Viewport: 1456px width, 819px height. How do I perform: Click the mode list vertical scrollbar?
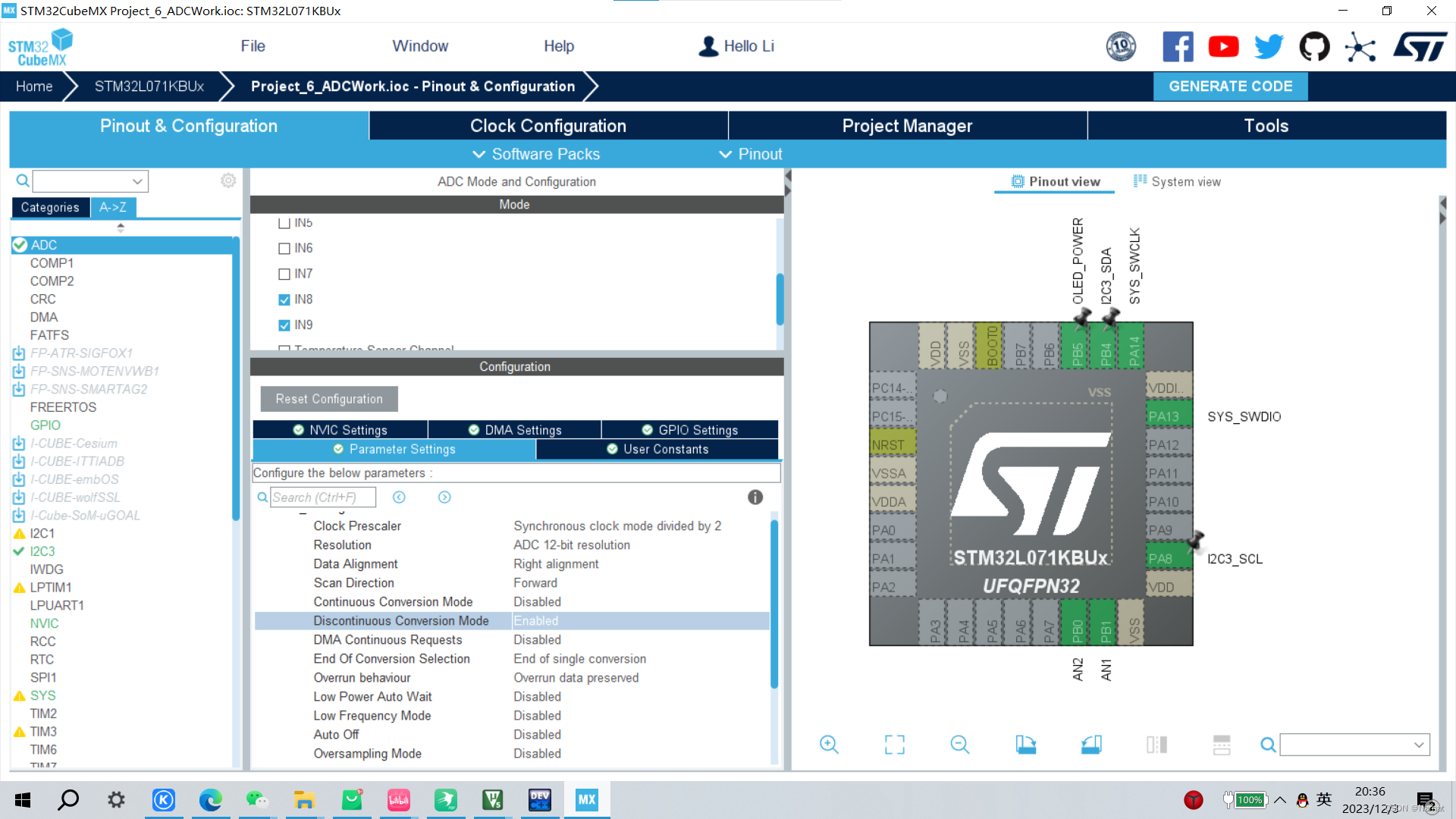[780, 299]
